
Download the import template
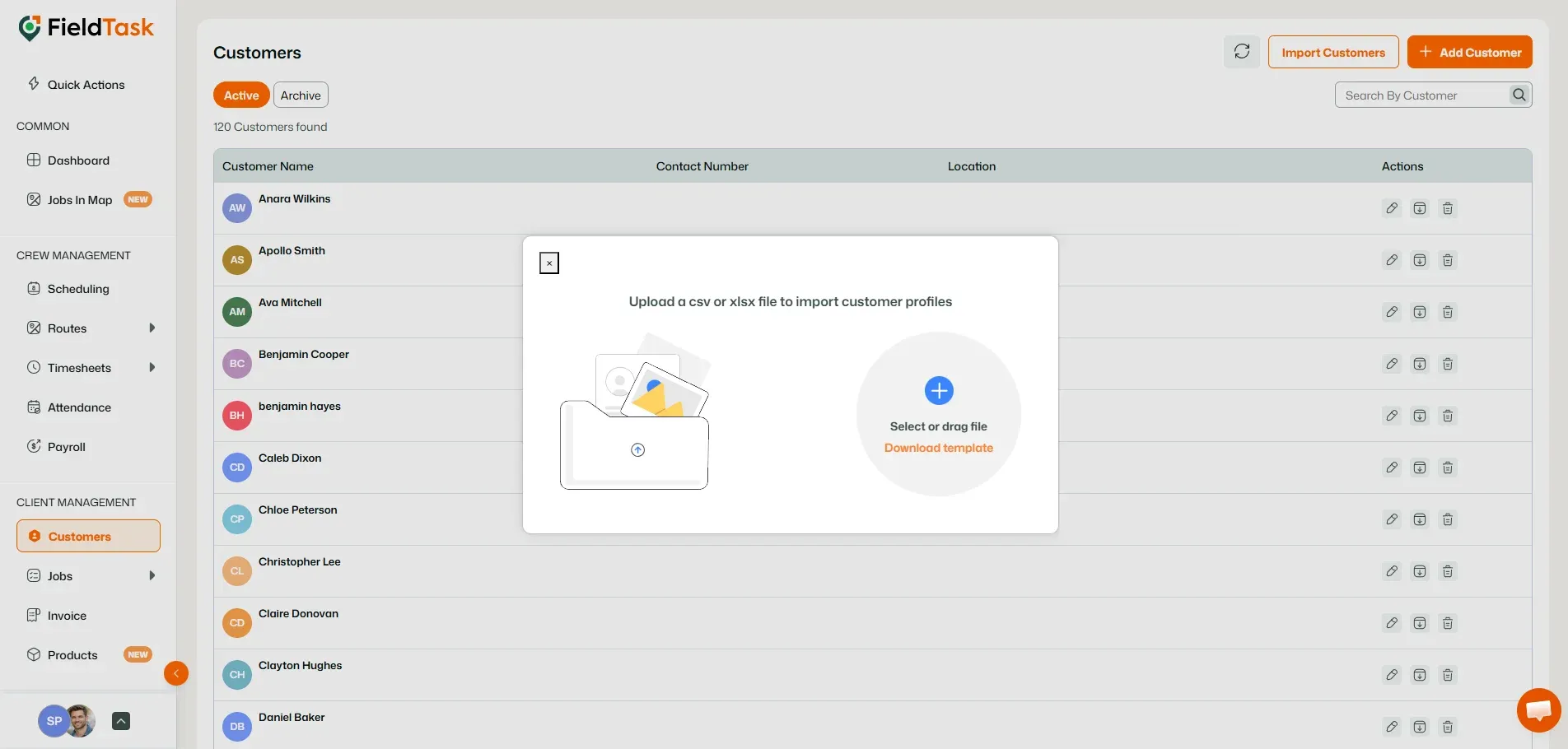pos(939,448)
